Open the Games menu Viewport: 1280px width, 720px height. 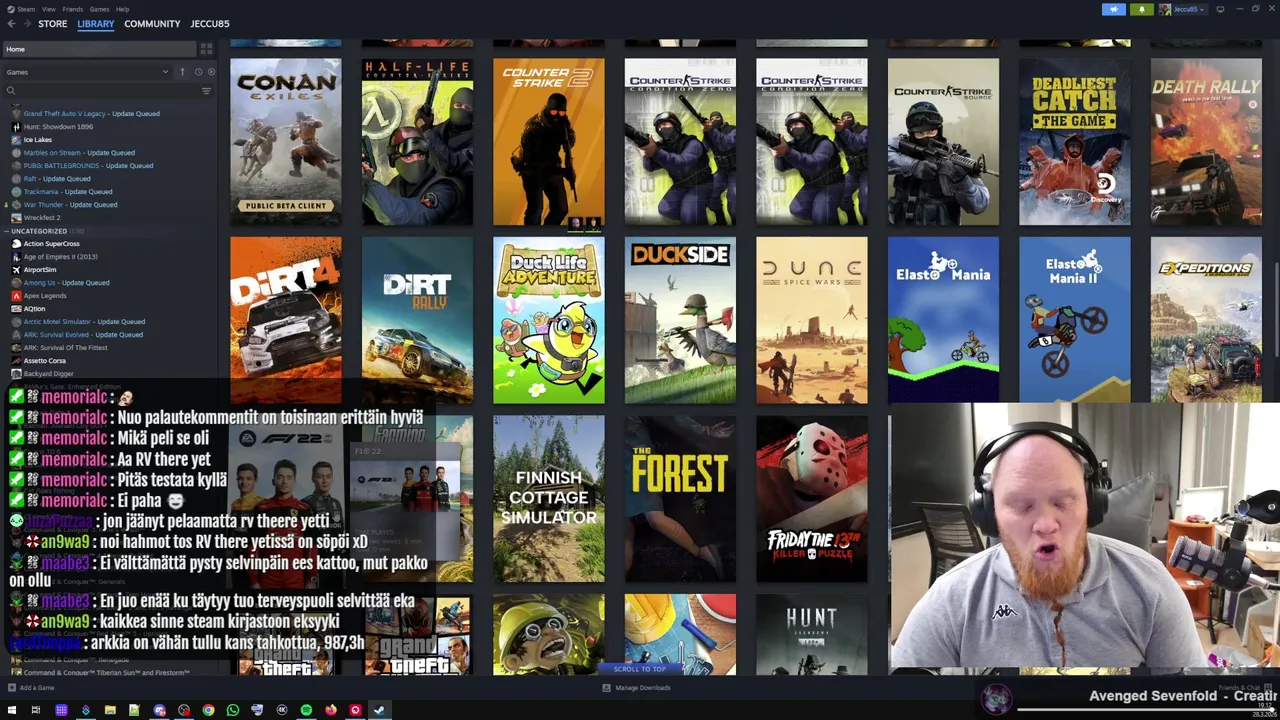99,9
